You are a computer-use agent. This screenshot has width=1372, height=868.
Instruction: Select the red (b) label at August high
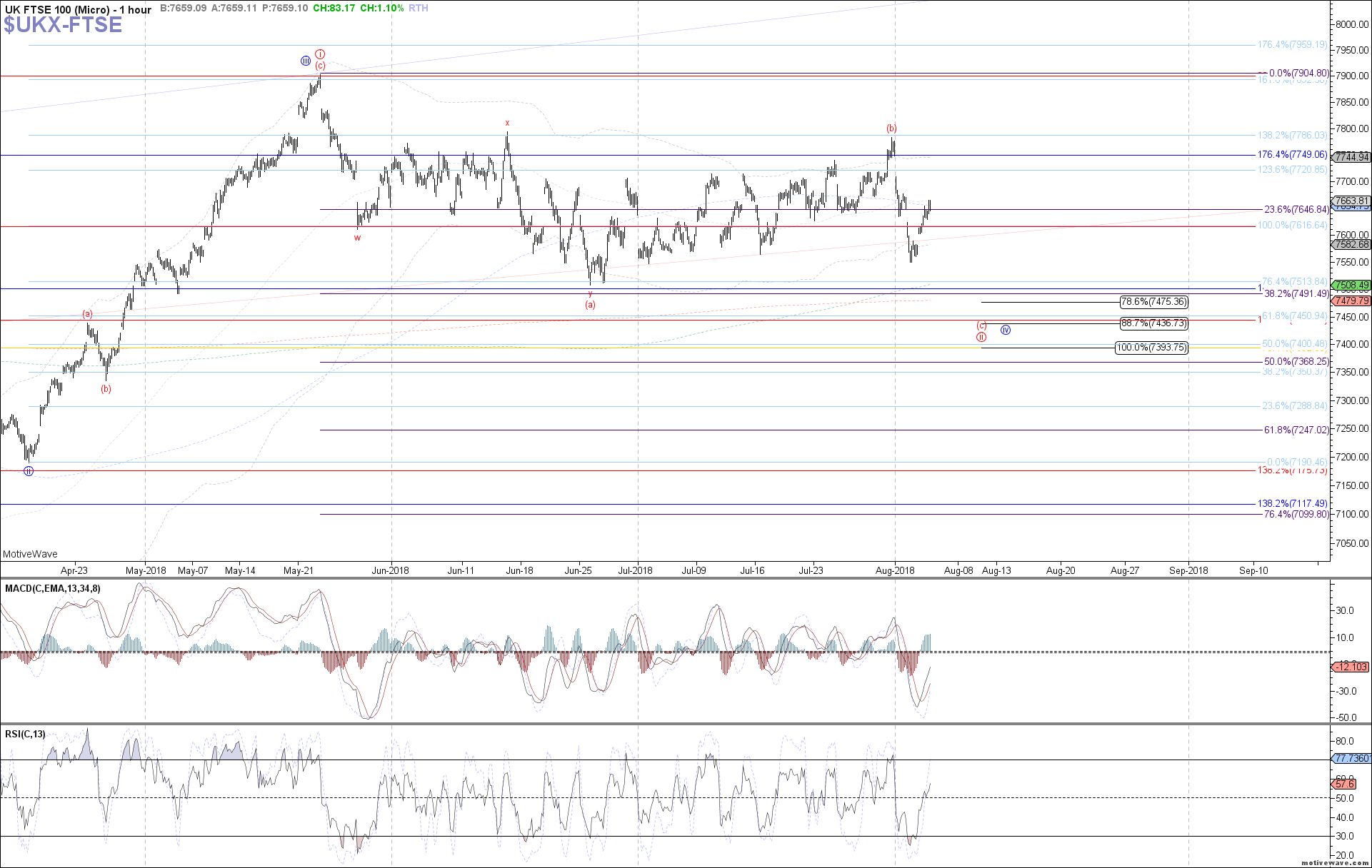point(891,128)
